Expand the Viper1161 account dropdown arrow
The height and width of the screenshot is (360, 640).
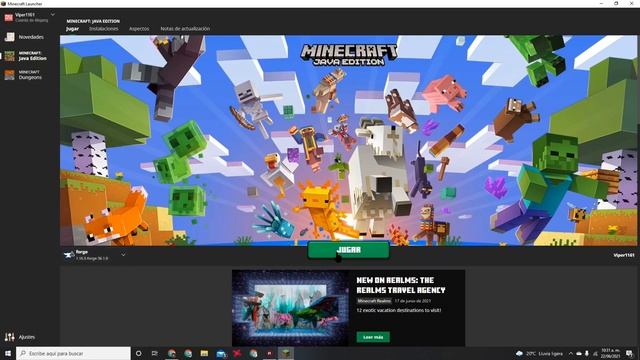[x=53, y=15]
